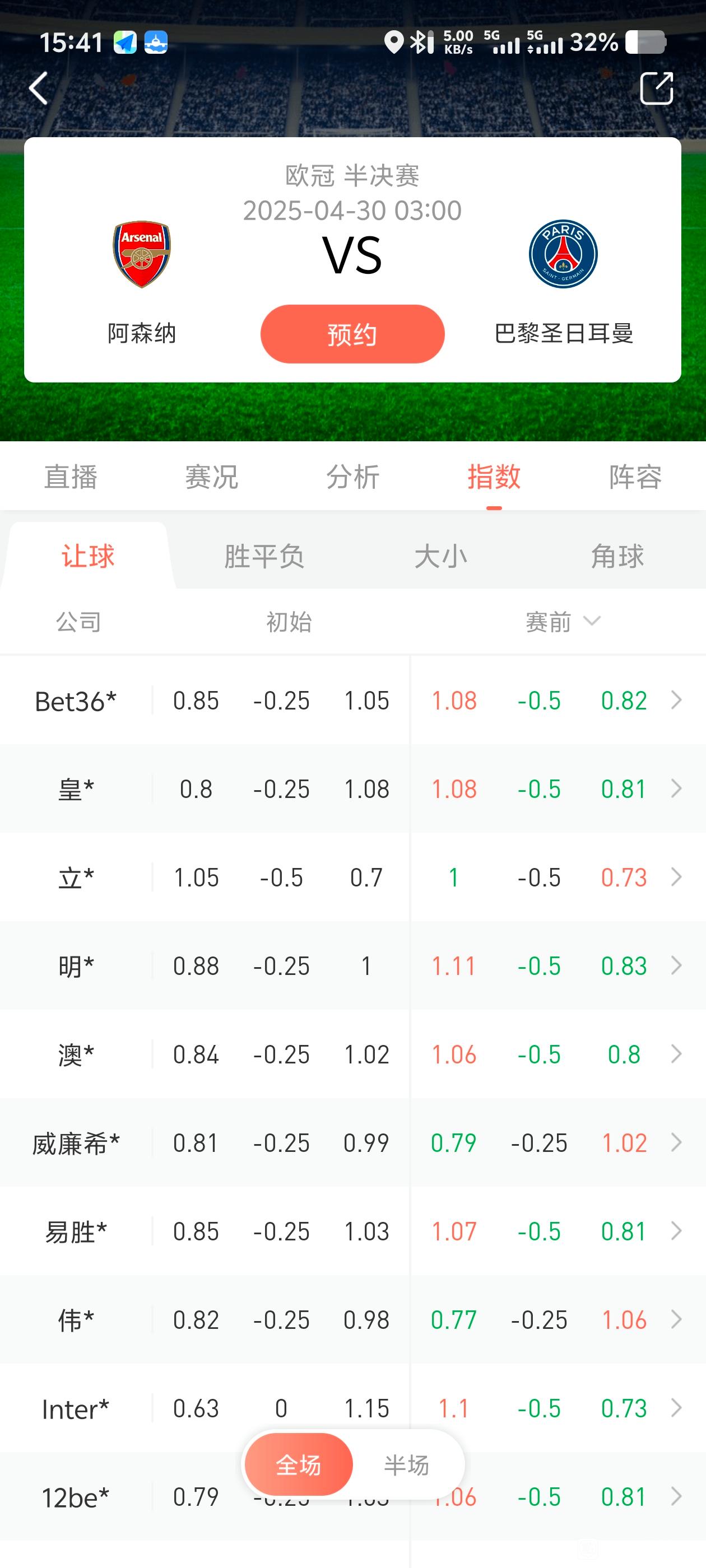Viewport: 706px width, 1568px height.
Task: Switch to 全场 full-match odds
Action: click(299, 1464)
